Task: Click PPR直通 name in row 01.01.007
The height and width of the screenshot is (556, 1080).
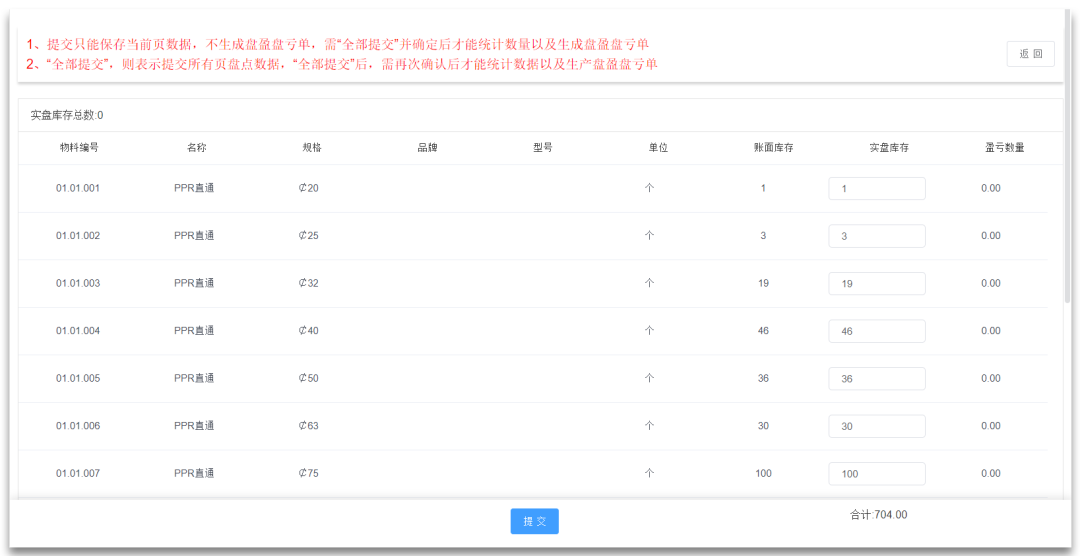Action: point(194,473)
